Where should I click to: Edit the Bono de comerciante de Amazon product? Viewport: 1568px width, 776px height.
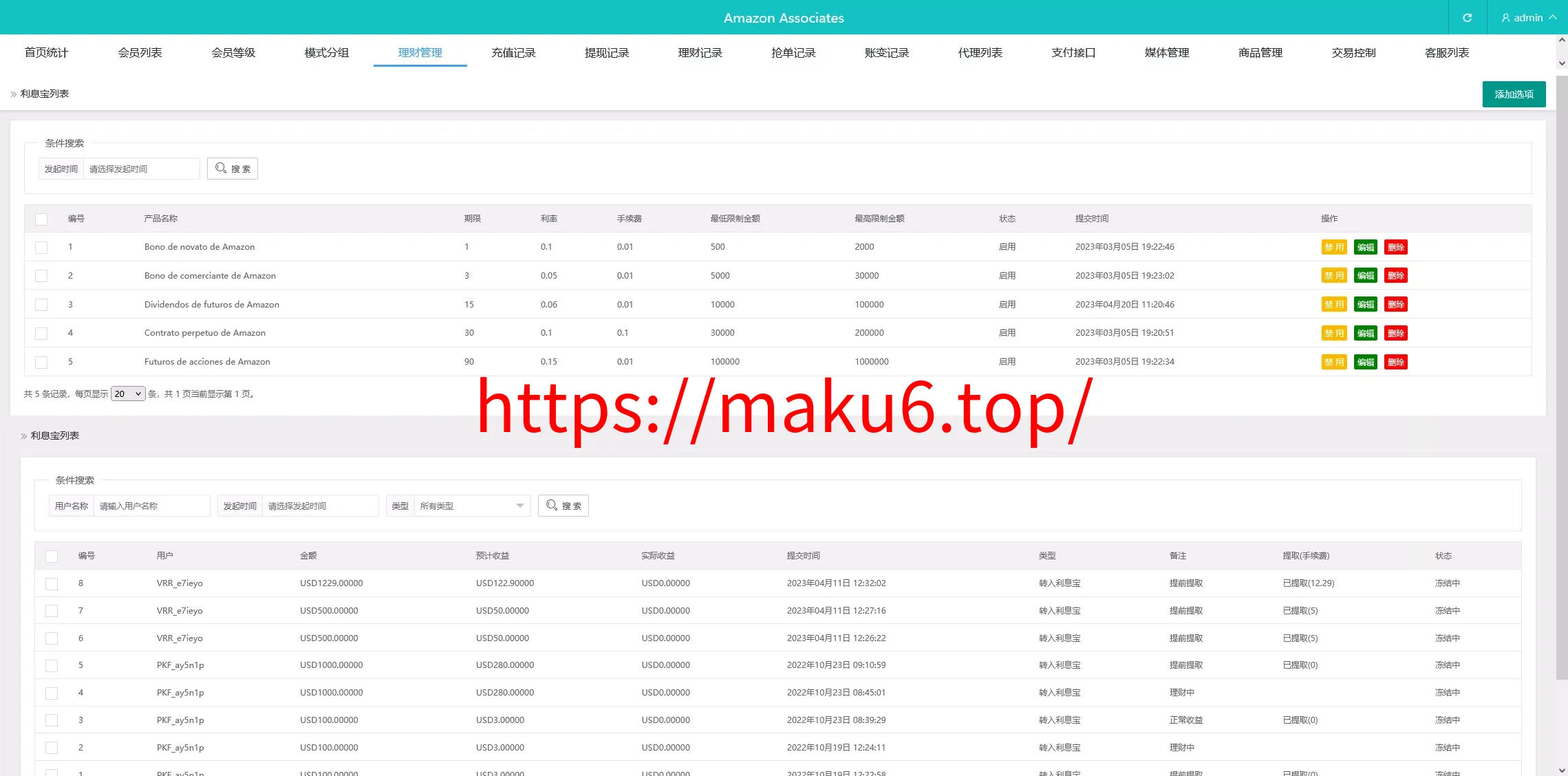click(x=1366, y=276)
